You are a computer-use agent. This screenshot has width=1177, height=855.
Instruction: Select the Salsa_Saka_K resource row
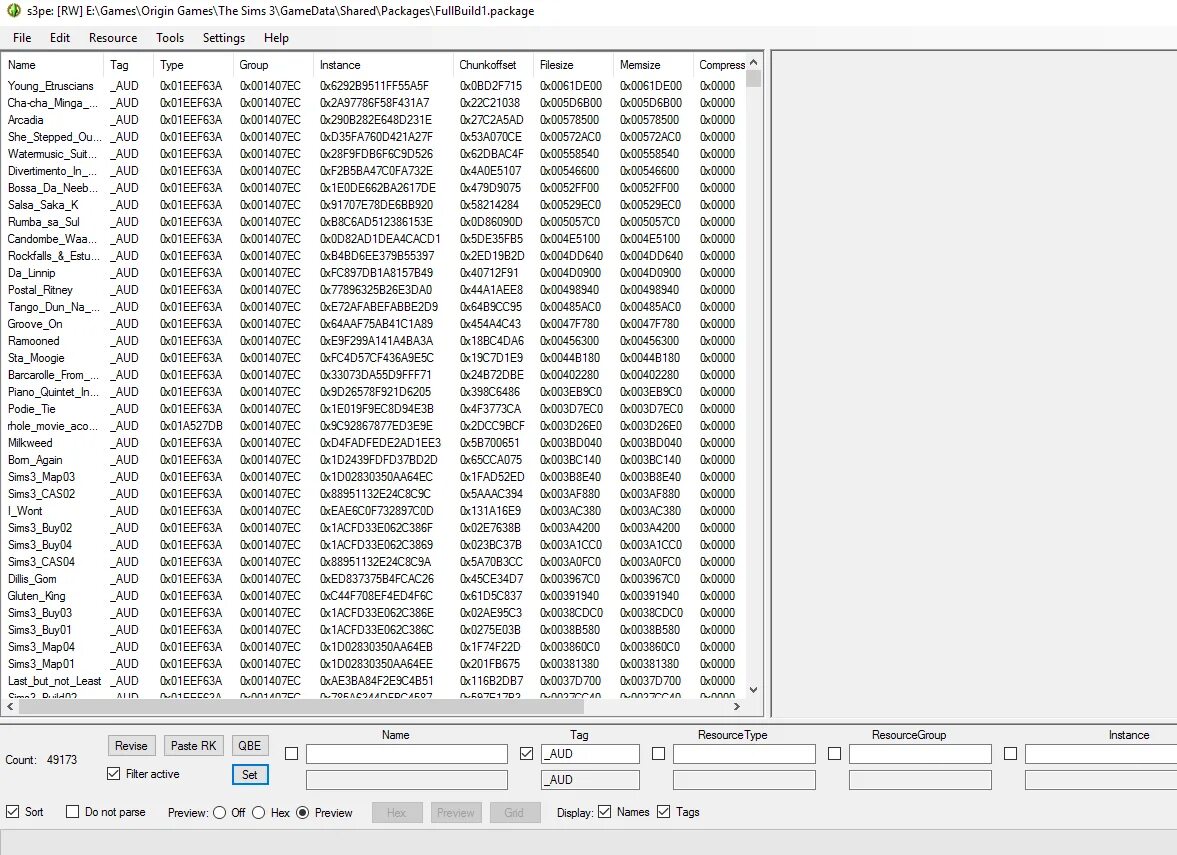(x=374, y=205)
